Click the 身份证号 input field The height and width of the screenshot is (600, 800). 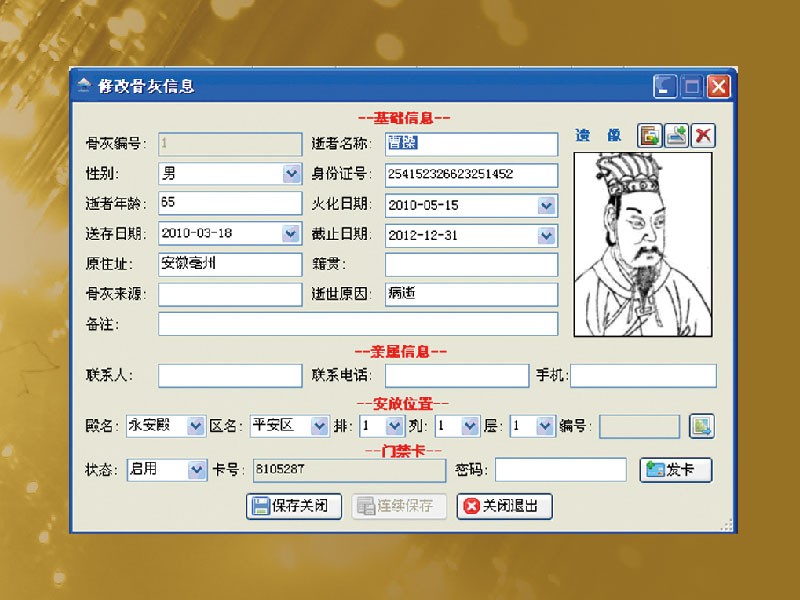[x=471, y=174]
